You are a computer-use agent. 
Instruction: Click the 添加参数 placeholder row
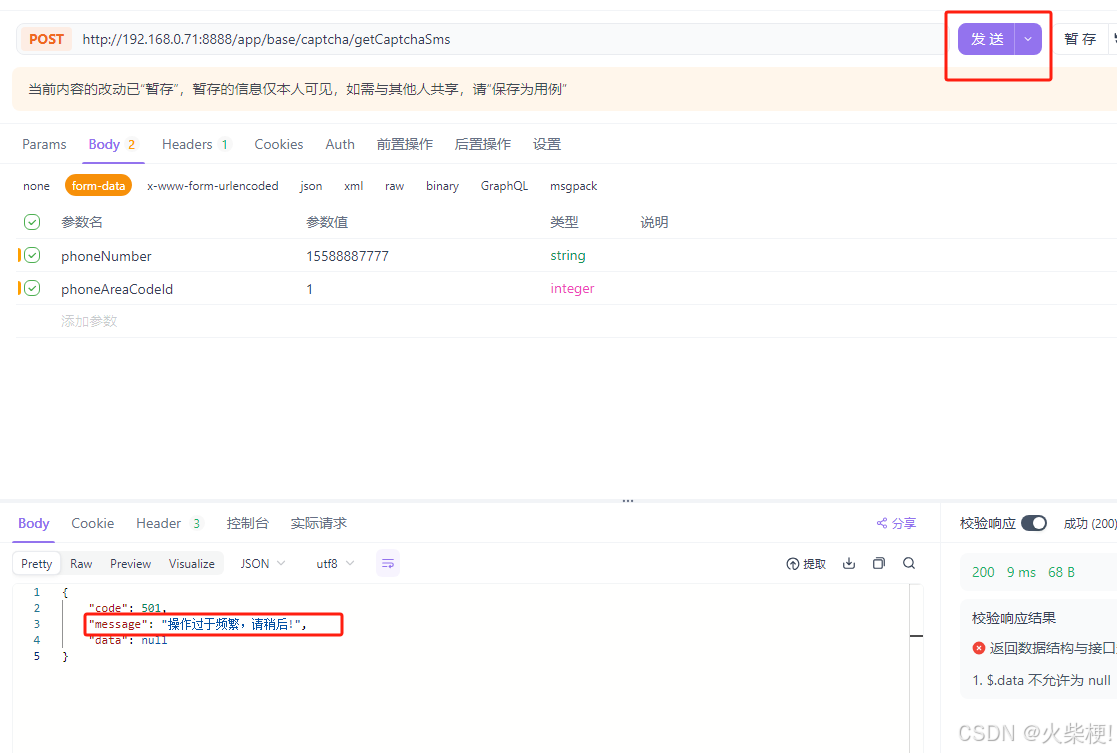coord(89,321)
